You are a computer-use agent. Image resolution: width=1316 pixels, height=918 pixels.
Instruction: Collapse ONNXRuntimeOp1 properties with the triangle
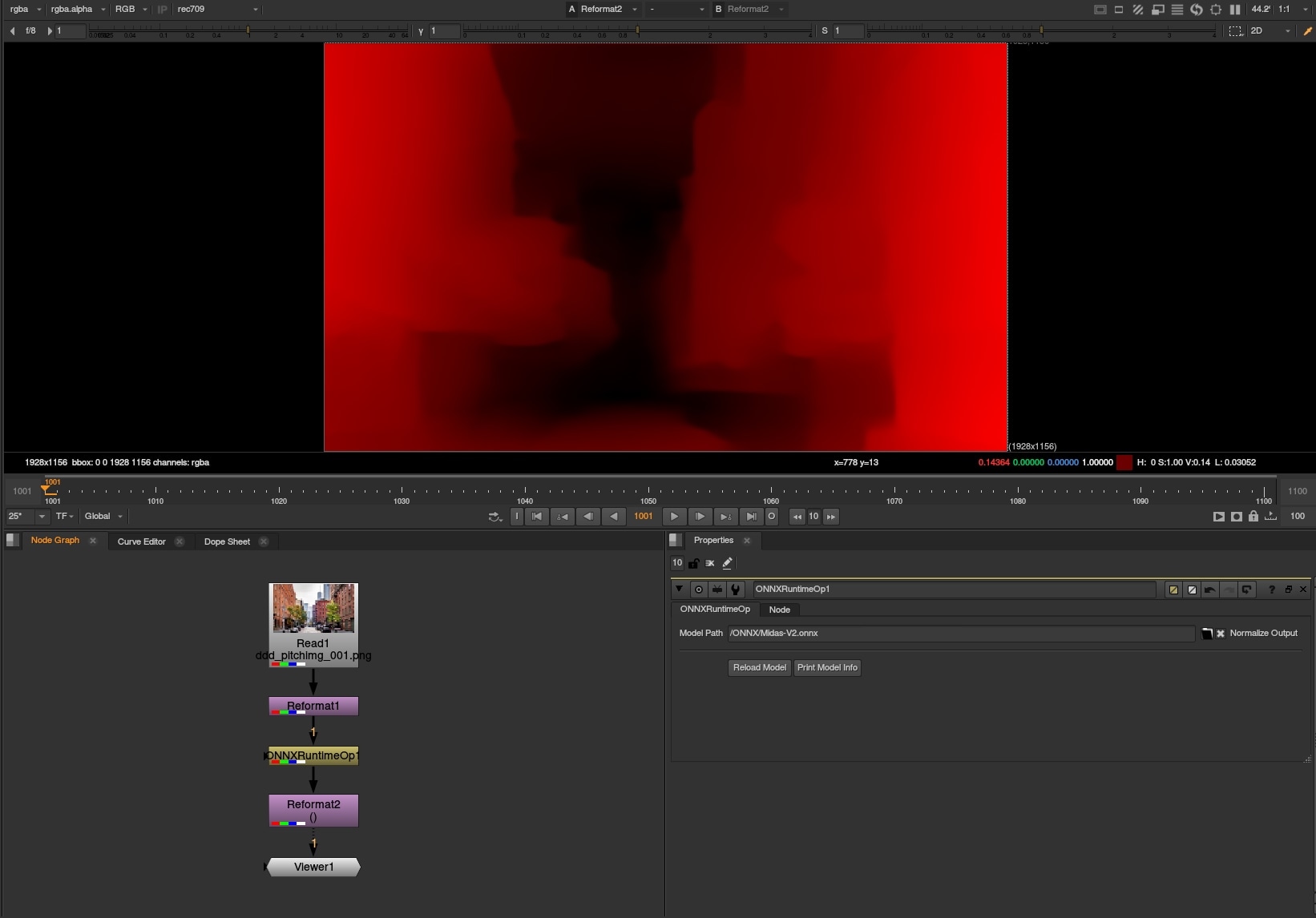point(680,590)
